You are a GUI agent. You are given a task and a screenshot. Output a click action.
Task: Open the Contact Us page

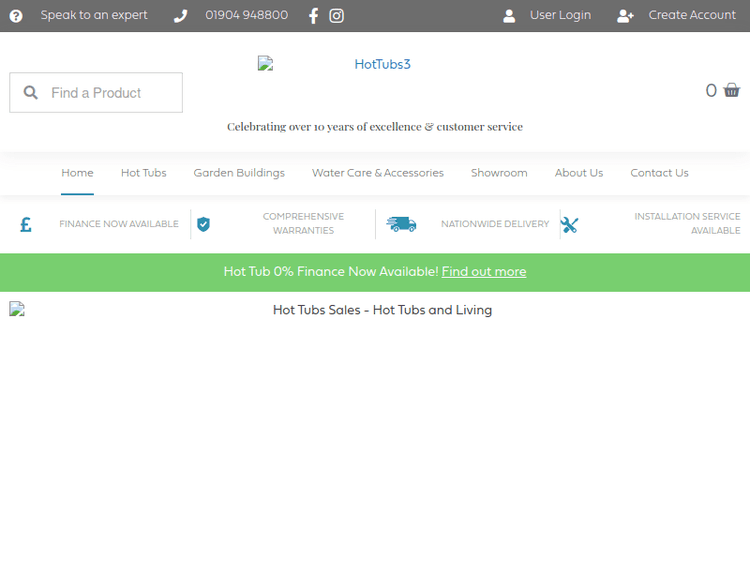coord(659,173)
